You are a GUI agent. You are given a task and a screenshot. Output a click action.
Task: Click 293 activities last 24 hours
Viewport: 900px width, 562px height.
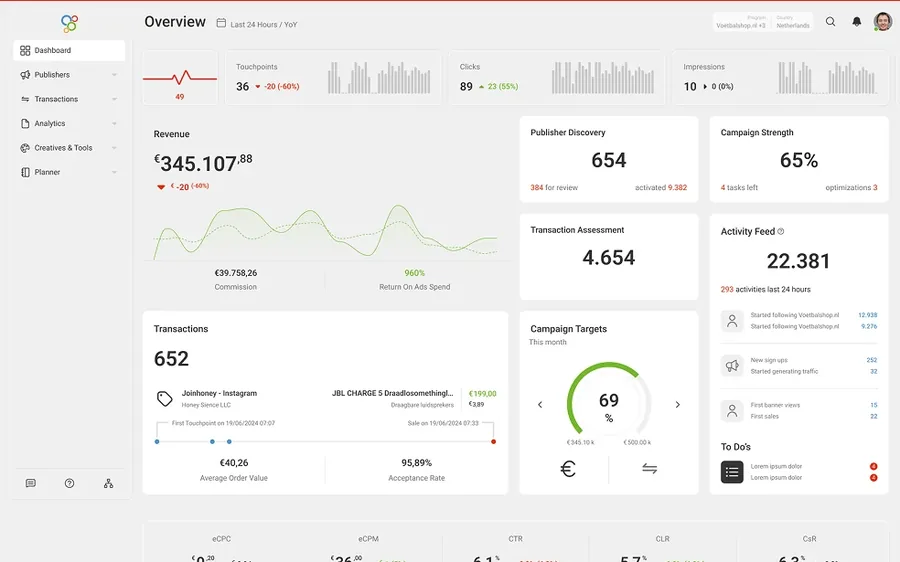[766, 289]
